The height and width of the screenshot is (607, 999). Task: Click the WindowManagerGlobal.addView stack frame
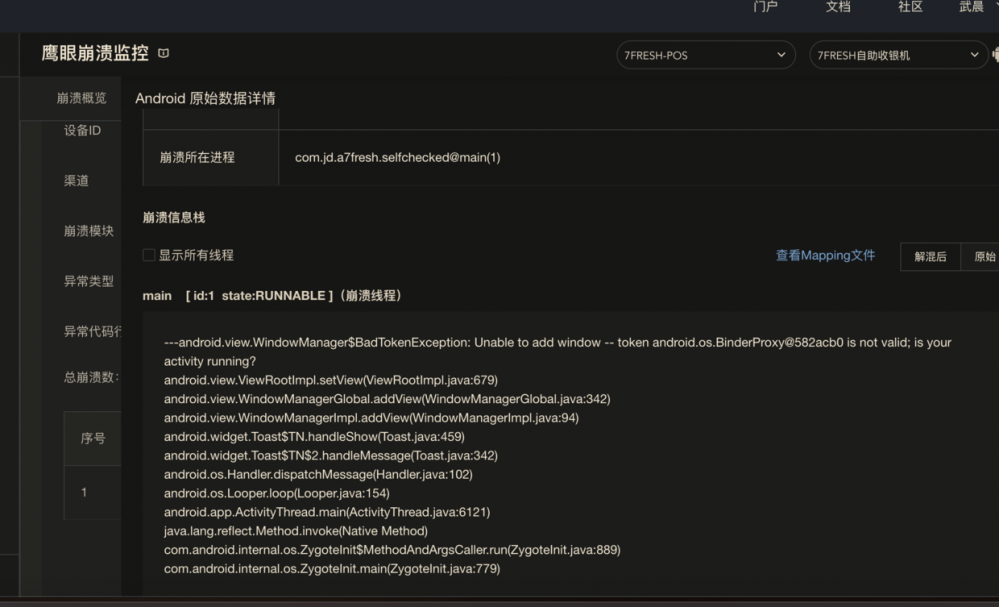pyautogui.click(x=387, y=399)
